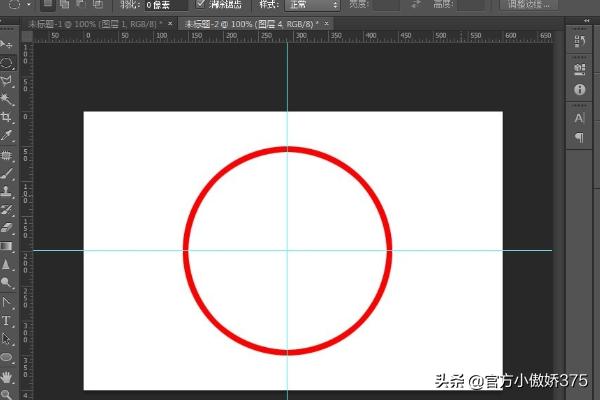Click the Intersect with Selection icon
This screenshot has height=400, width=600.
[x=98, y=4]
